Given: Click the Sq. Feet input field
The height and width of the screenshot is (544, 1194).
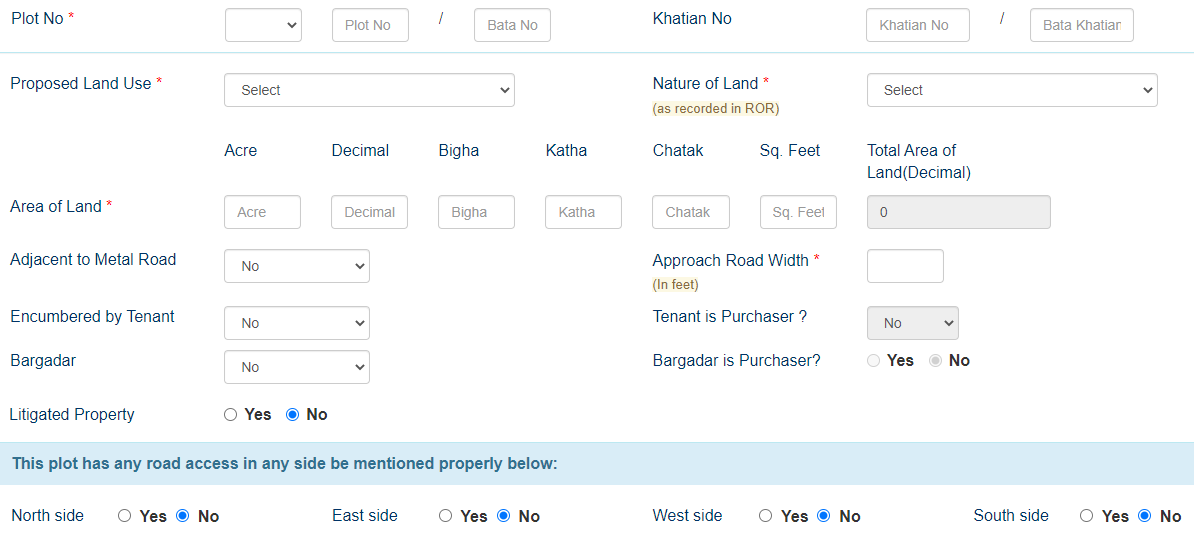Looking at the screenshot, I should pyautogui.click(x=798, y=212).
